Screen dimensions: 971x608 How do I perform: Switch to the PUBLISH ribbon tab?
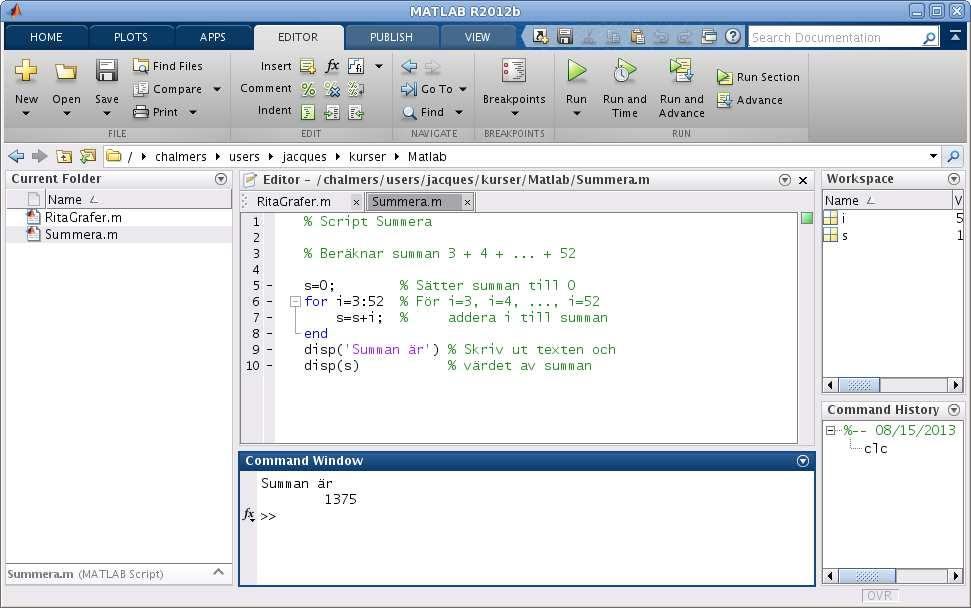click(391, 37)
